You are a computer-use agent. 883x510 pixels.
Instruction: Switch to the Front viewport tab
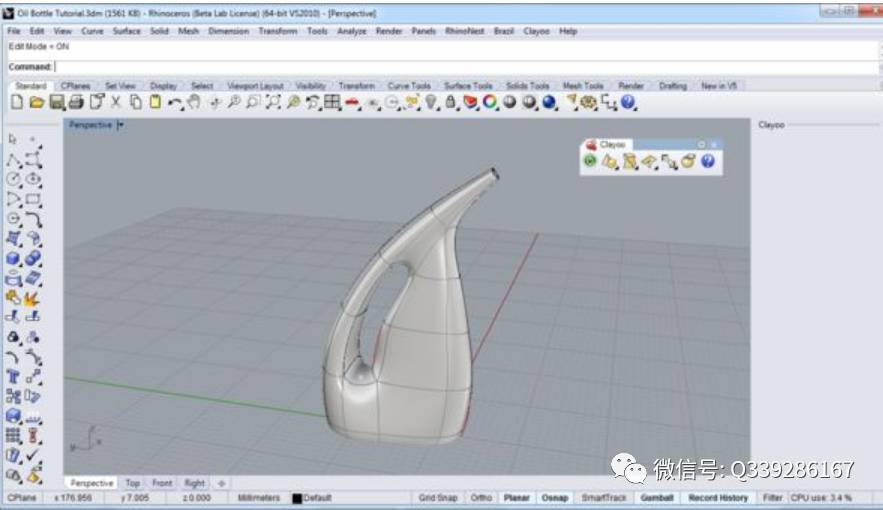[162, 483]
